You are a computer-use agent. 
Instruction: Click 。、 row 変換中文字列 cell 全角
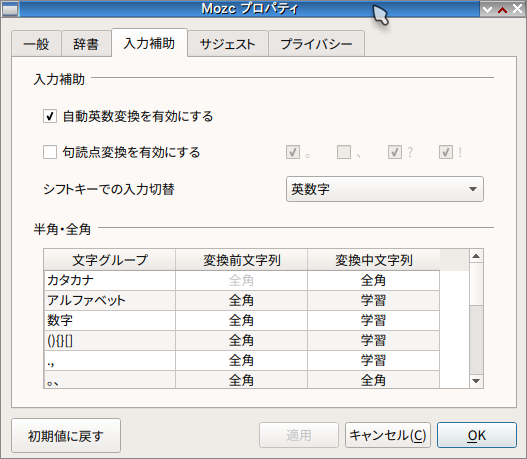point(373,380)
